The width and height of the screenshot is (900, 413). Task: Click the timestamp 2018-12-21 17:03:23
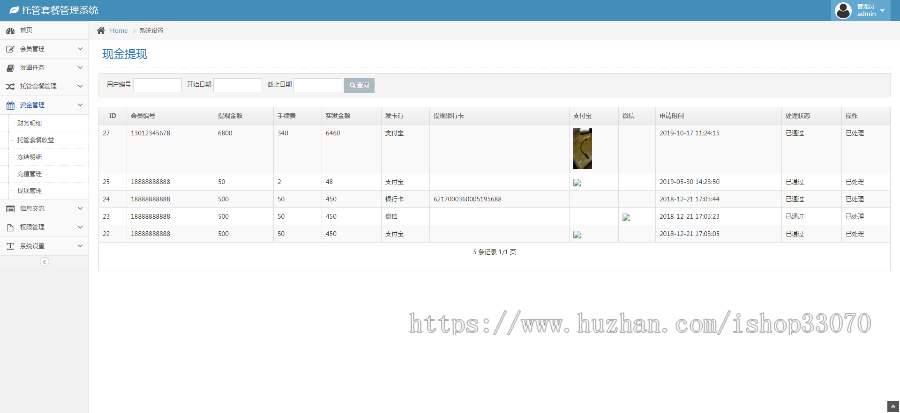pos(689,217)
